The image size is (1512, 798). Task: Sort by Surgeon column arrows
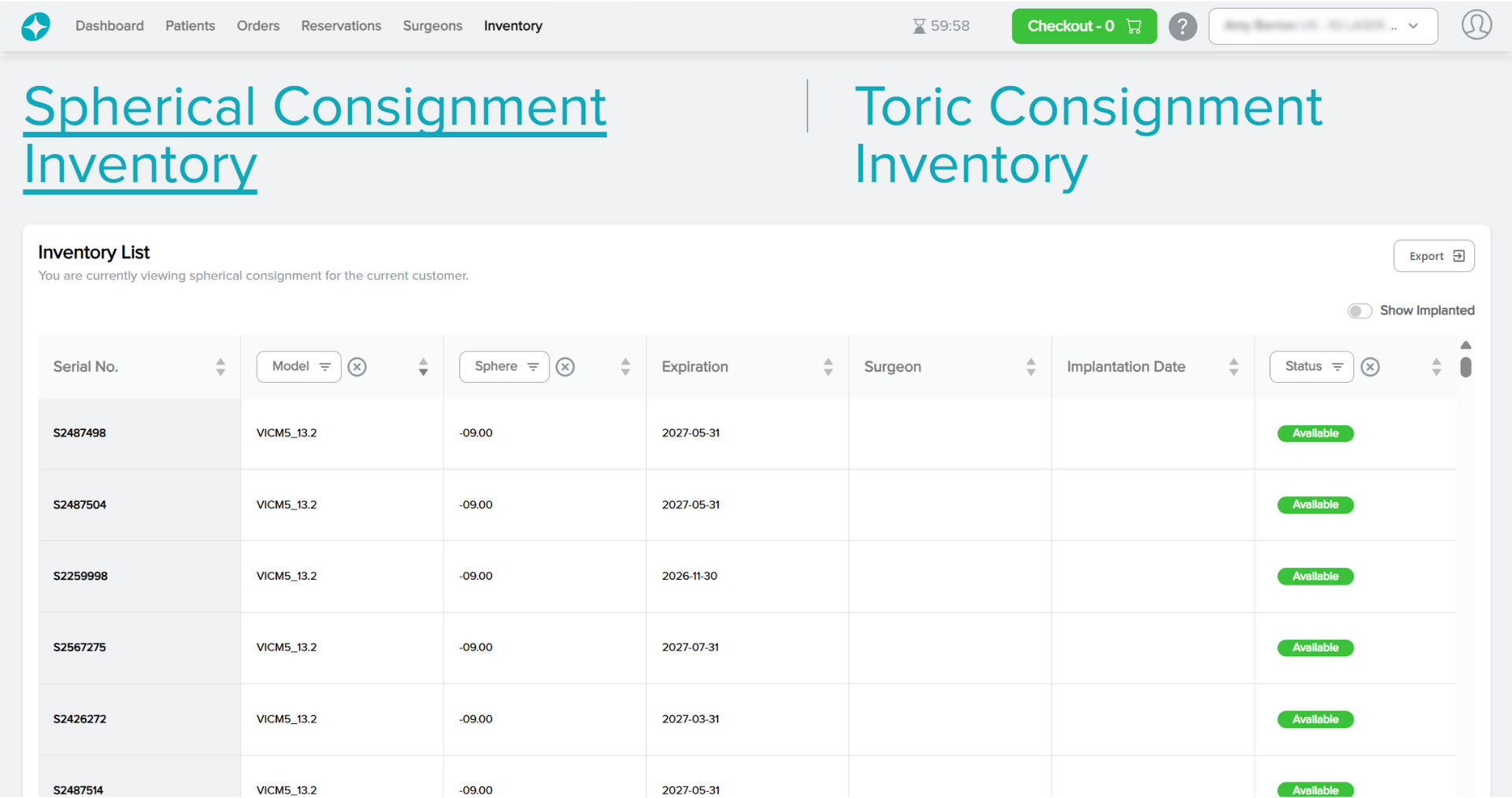click(x=1030, y=367)
